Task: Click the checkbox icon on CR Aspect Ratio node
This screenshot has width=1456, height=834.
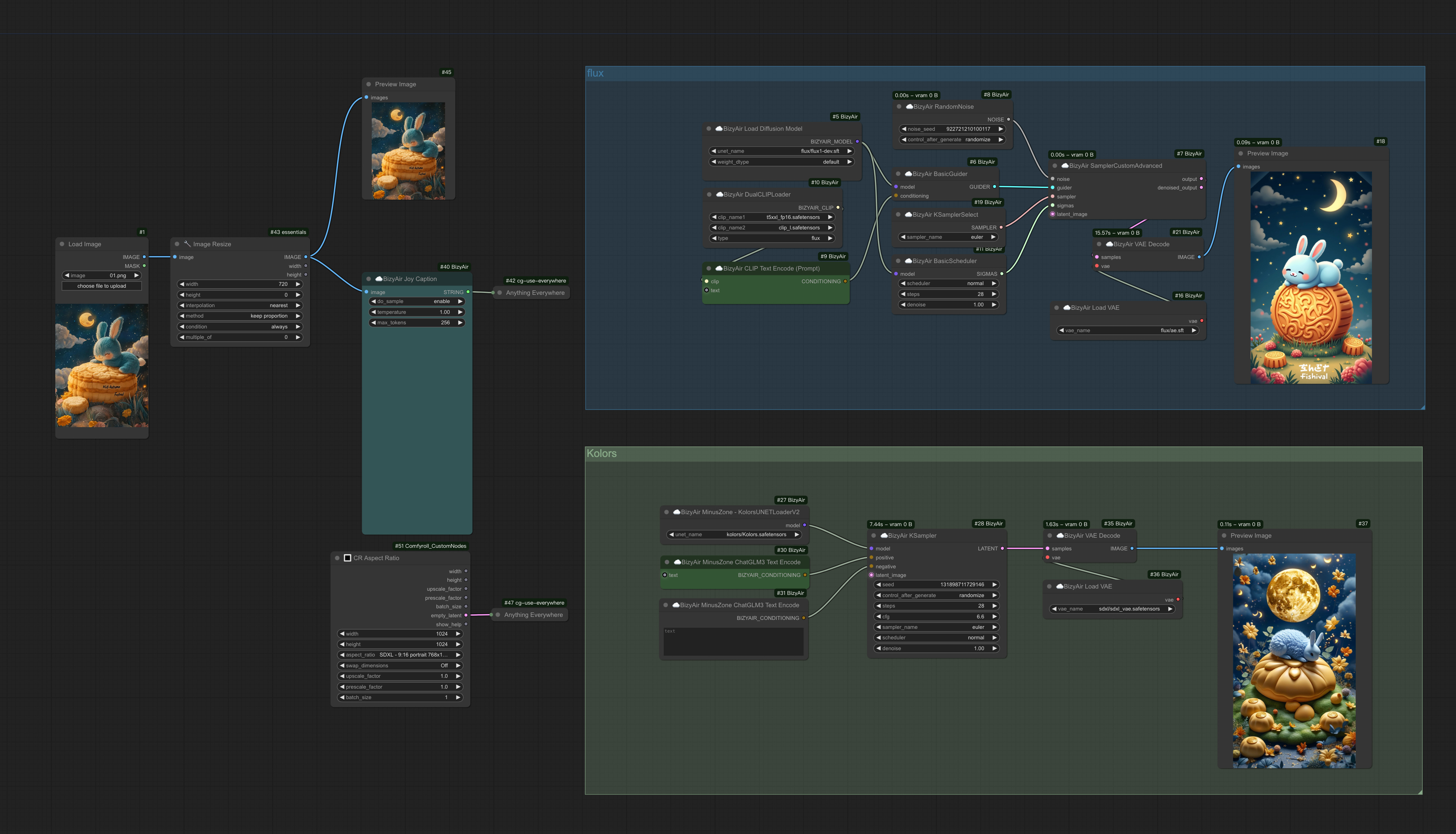Action: [x=347, y=557]
